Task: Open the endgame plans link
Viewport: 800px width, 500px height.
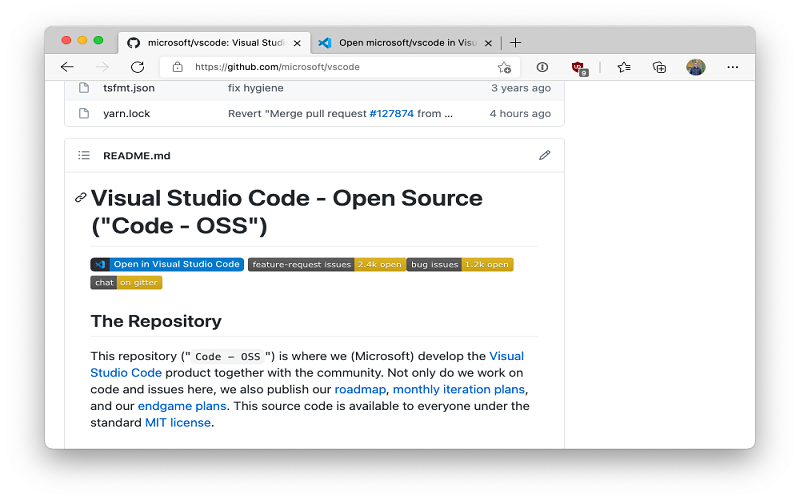Action: [182, 406]
